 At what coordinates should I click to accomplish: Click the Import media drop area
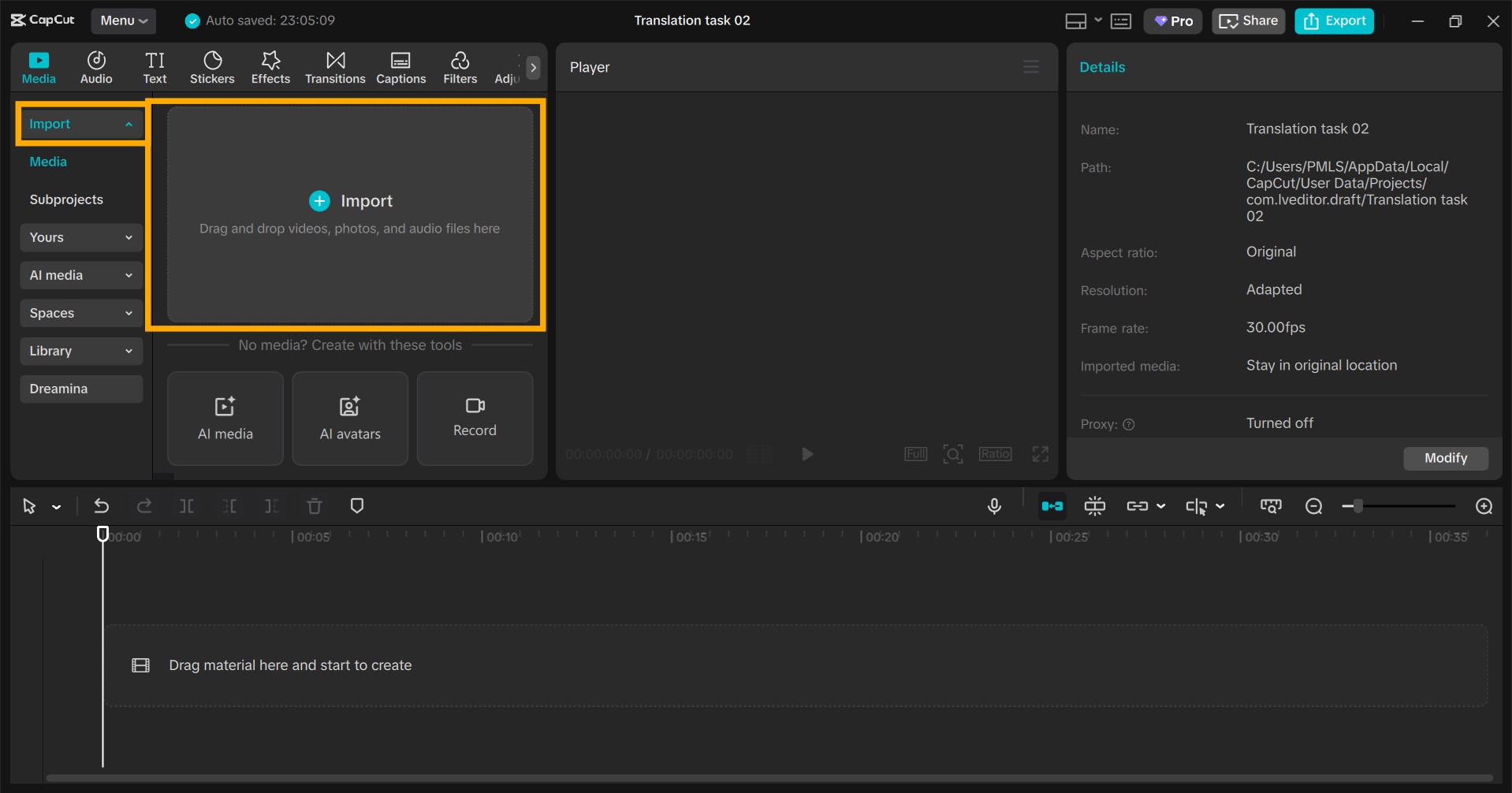coord(350,214)
